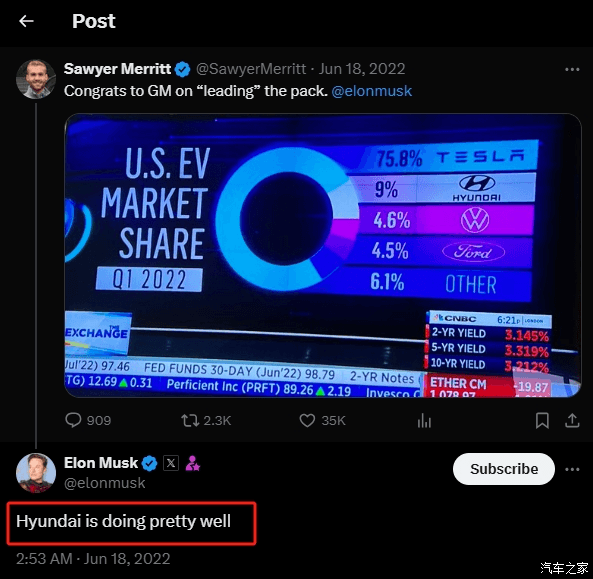Open more options on Elon Musk's reply
The image size is (593, 579).
(x=572, y=469)
